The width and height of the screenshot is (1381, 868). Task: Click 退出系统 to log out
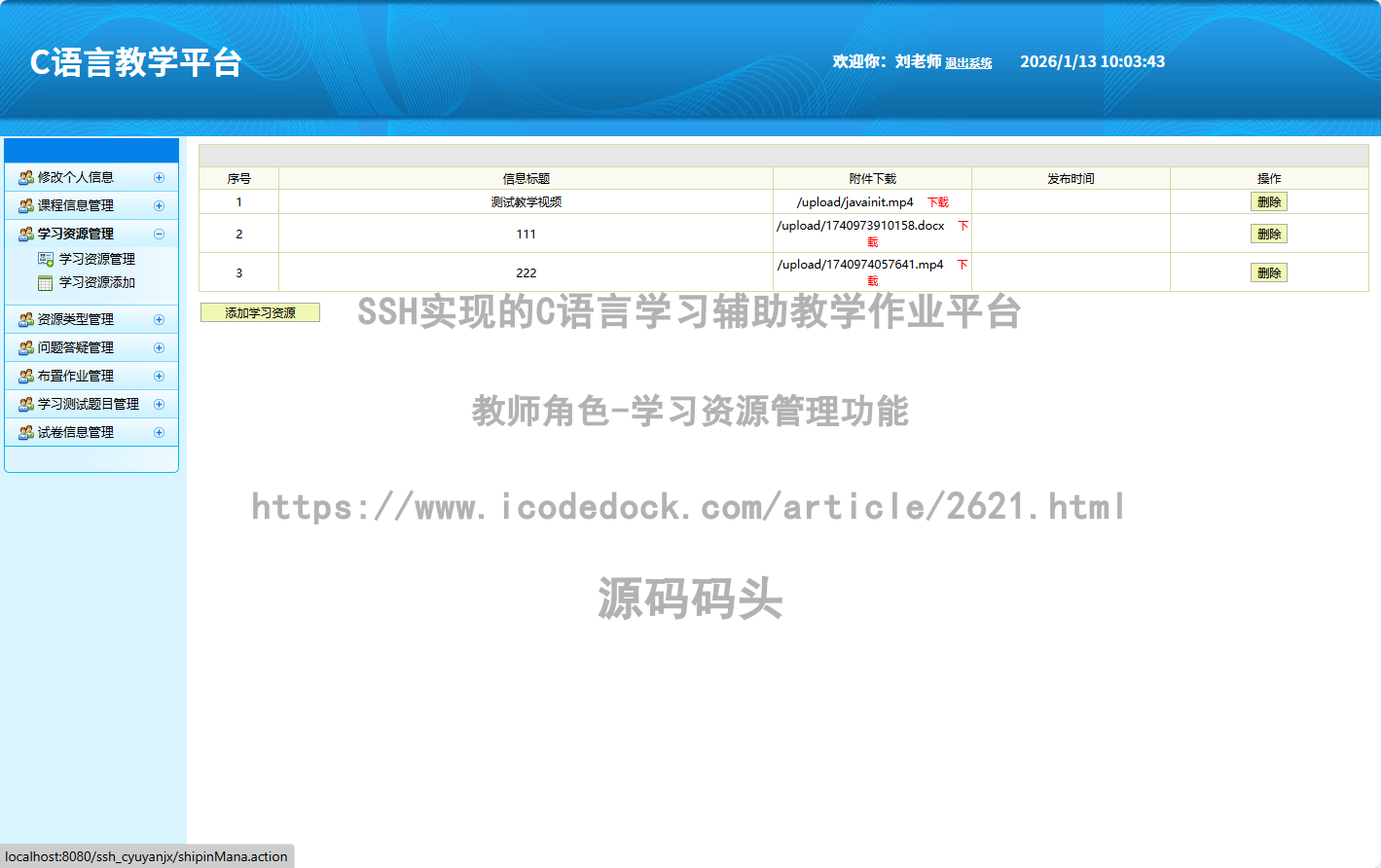click(968, 63)
